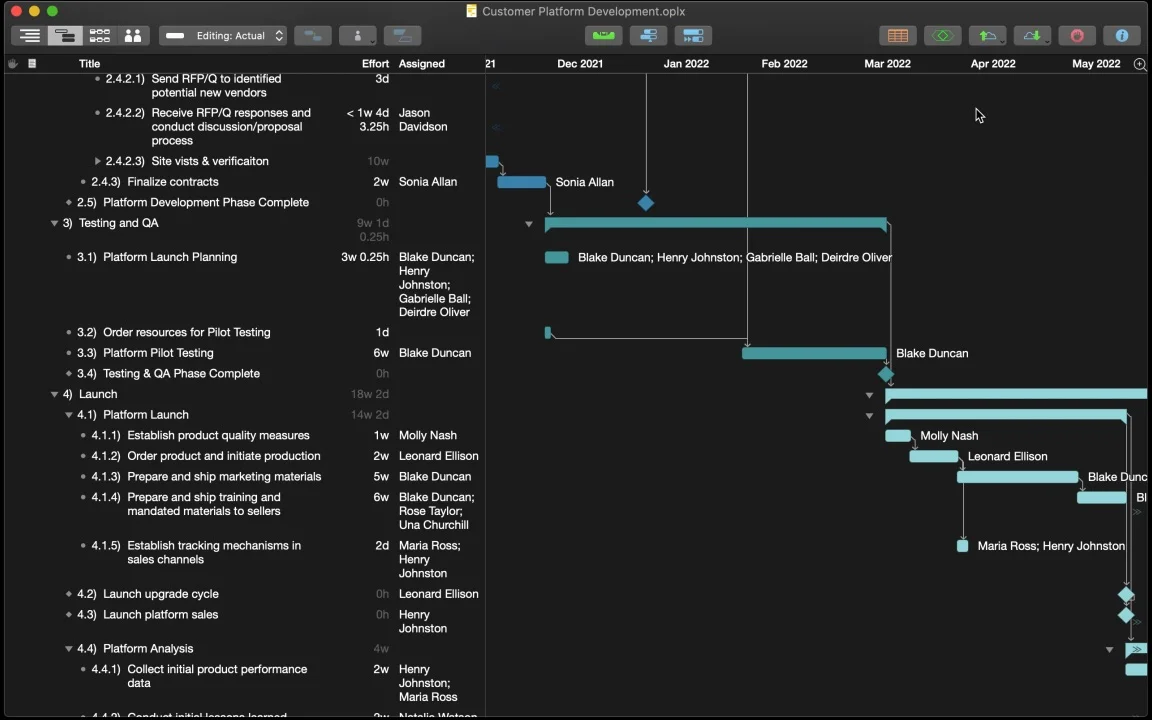Switch to the Task outline view

(x=29, y=35)
